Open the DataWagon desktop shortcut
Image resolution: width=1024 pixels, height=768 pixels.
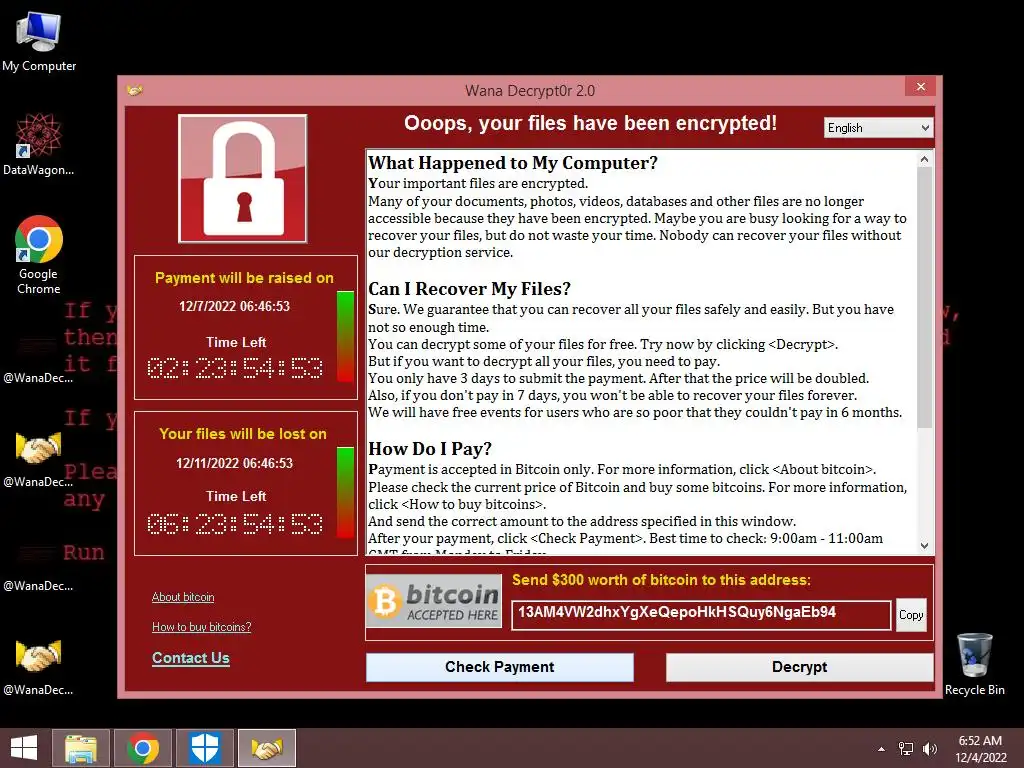[x=39, y=144]
